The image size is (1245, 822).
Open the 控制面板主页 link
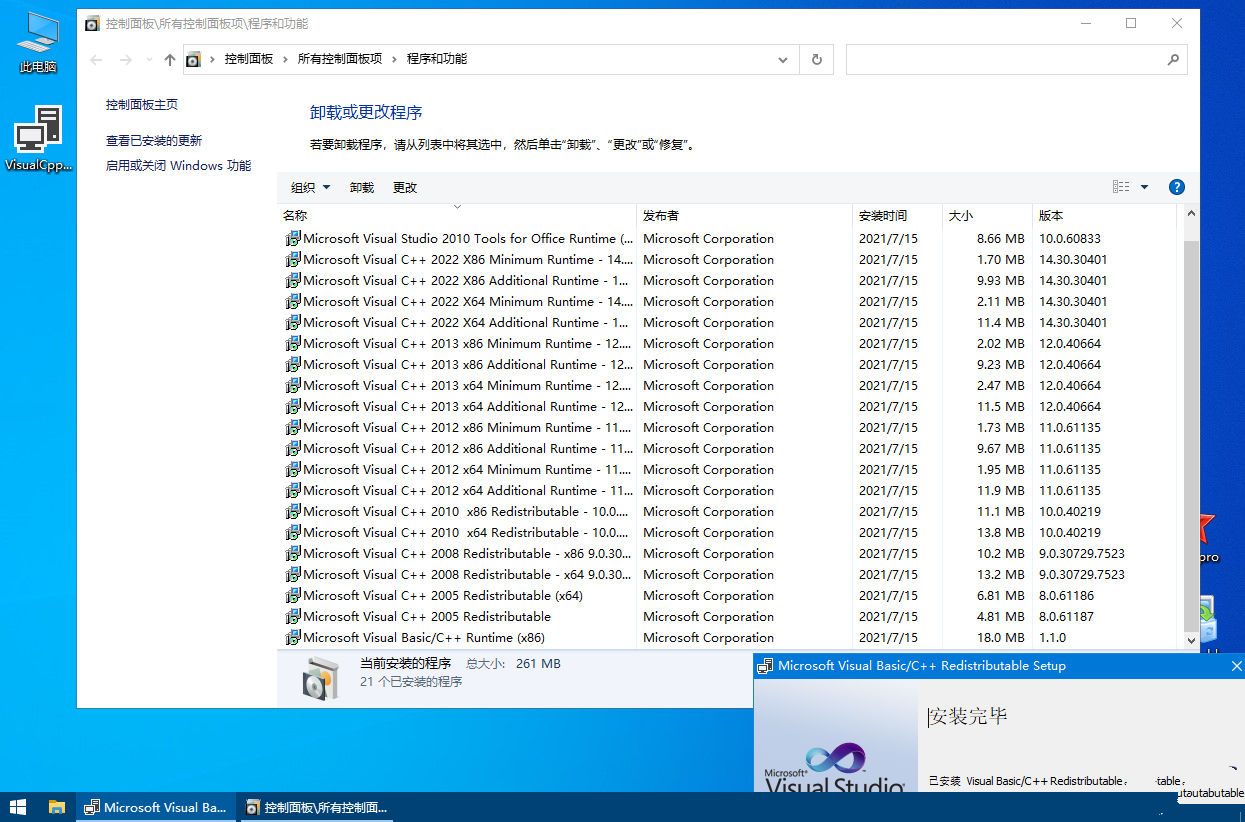(x=142, y=105)
